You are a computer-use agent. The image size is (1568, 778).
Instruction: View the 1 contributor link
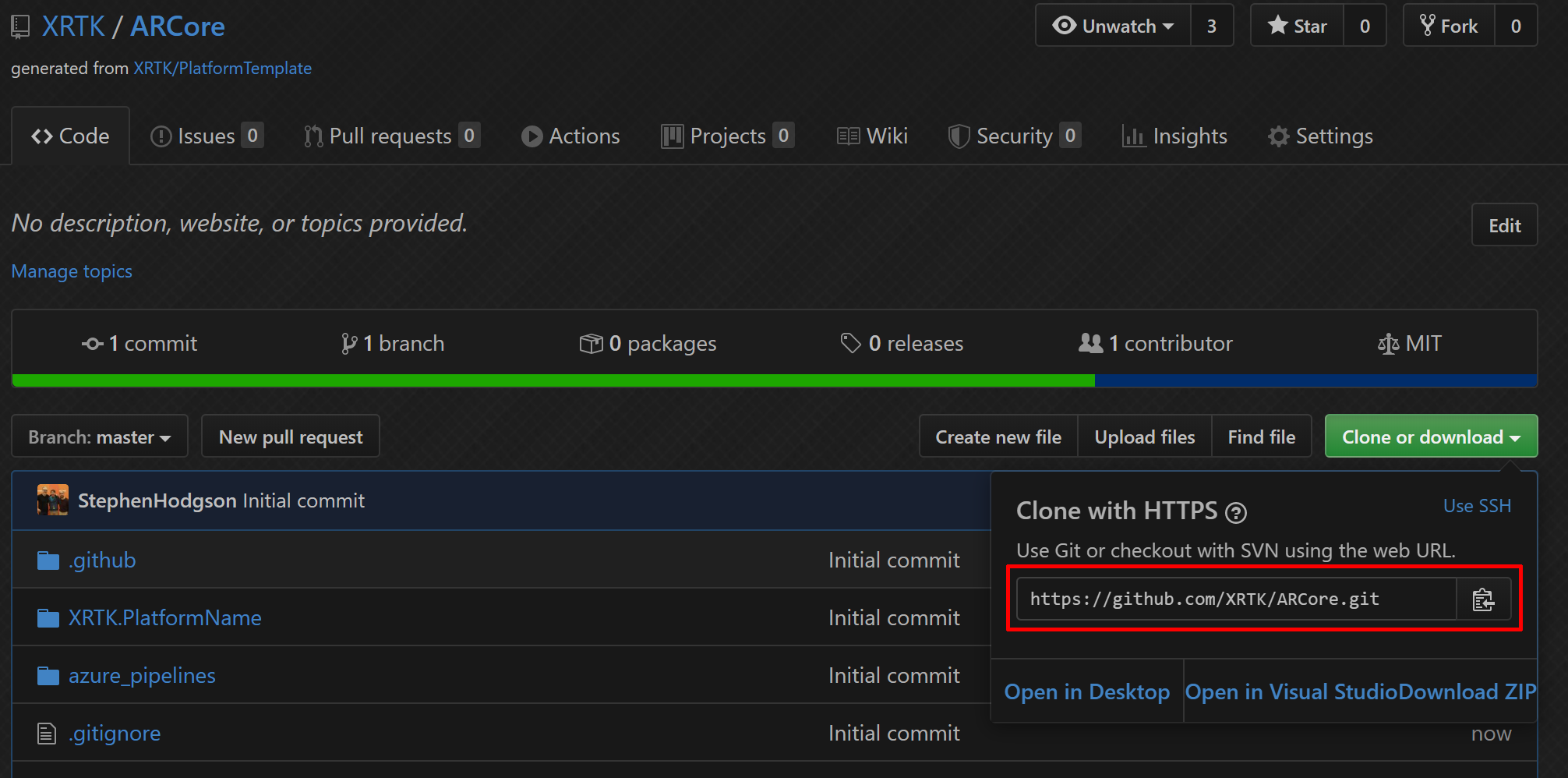click(x=1156, y=344)
